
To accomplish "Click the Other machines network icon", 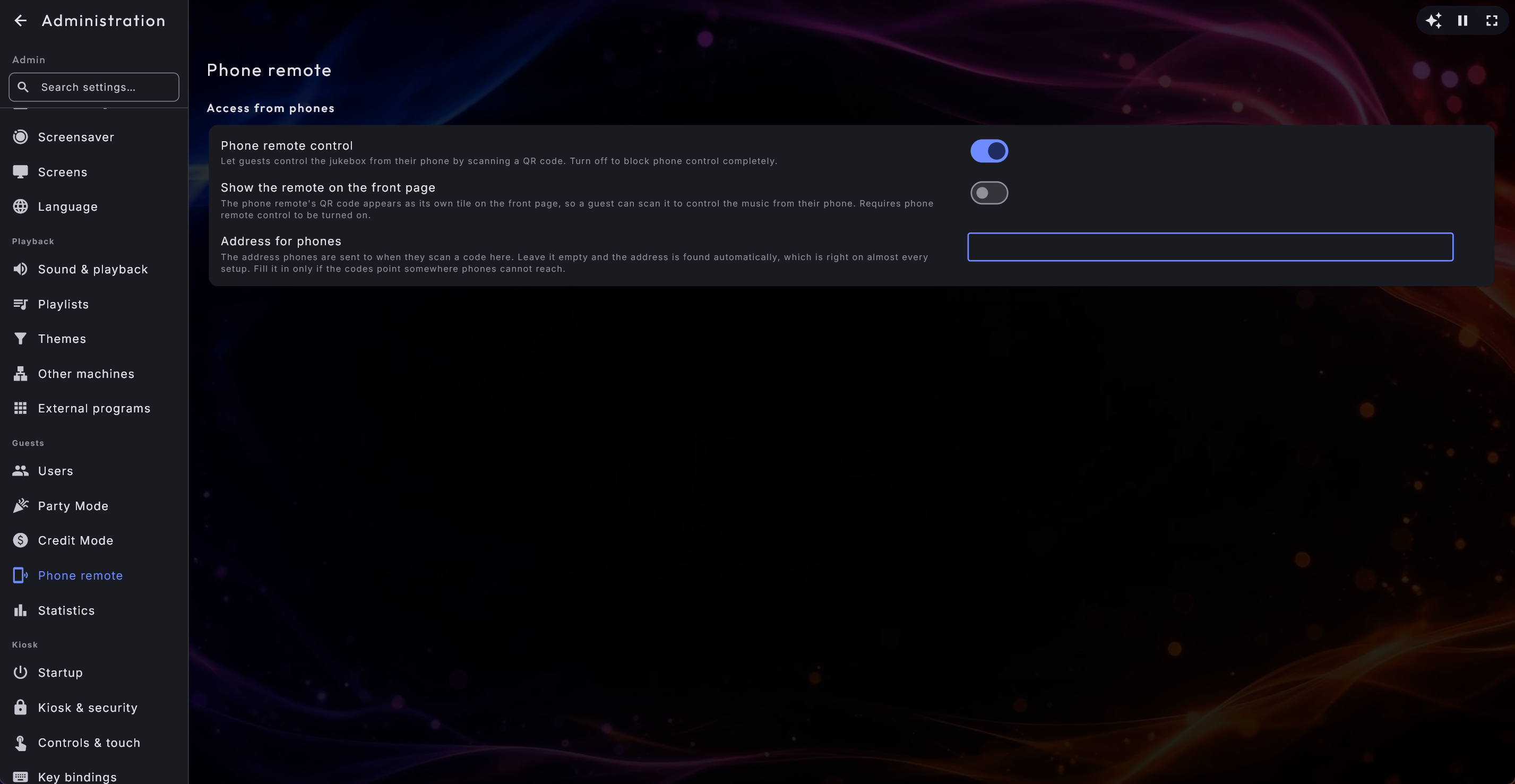I will [21, 374].
